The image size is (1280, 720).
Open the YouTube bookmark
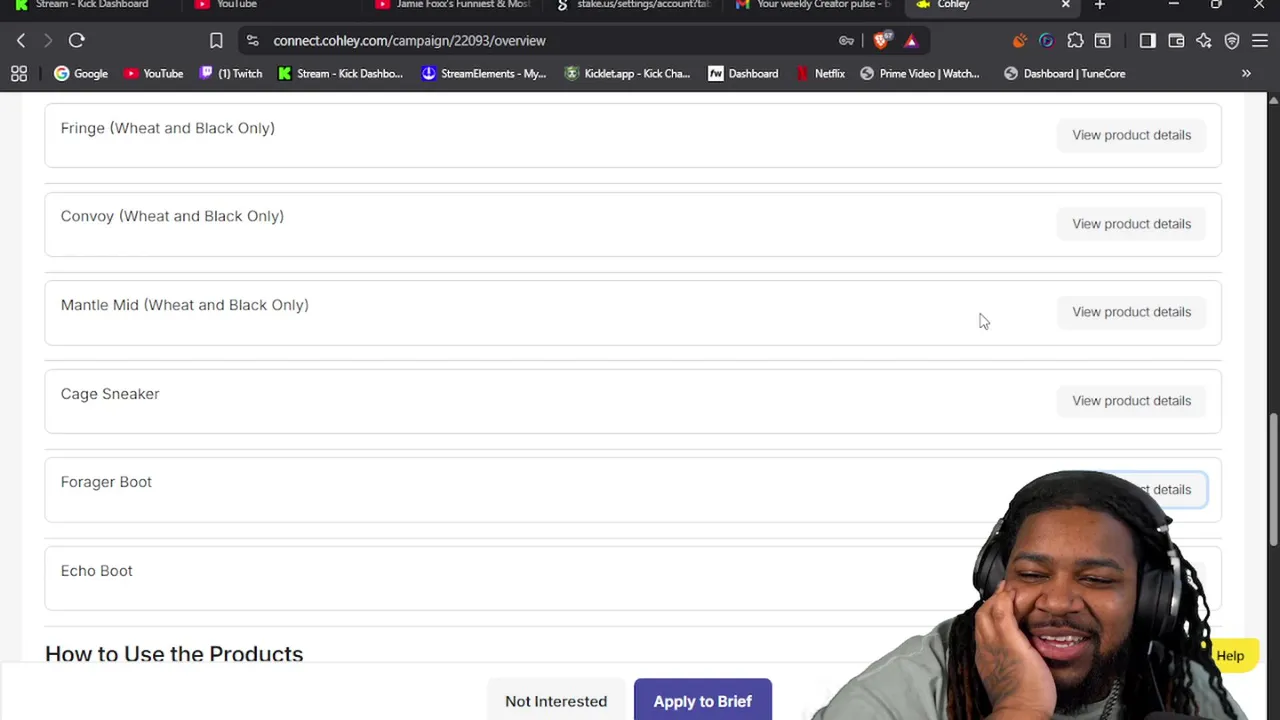tap(153, 73)
